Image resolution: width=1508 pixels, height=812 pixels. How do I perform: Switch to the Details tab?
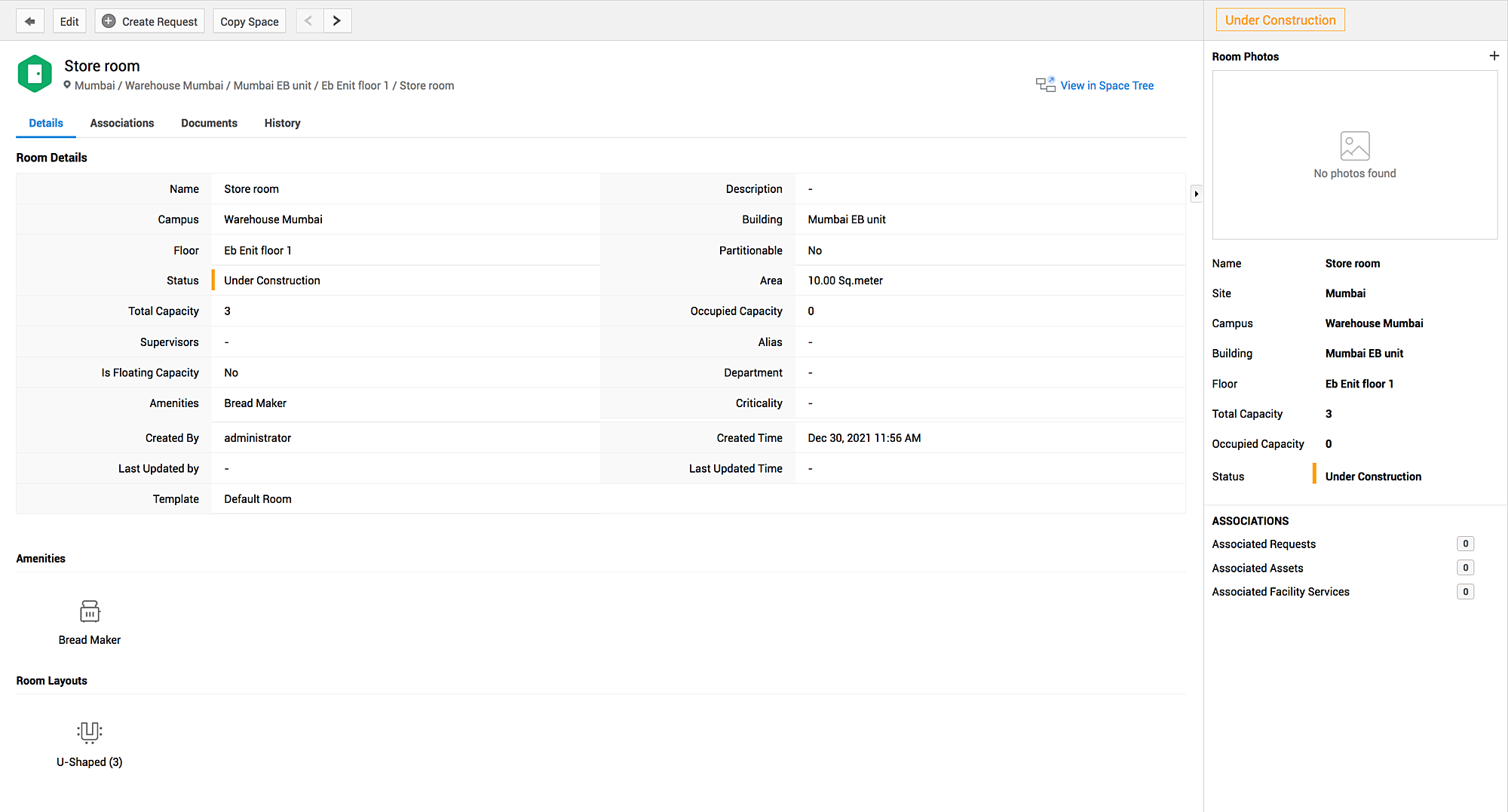point(46,123)
